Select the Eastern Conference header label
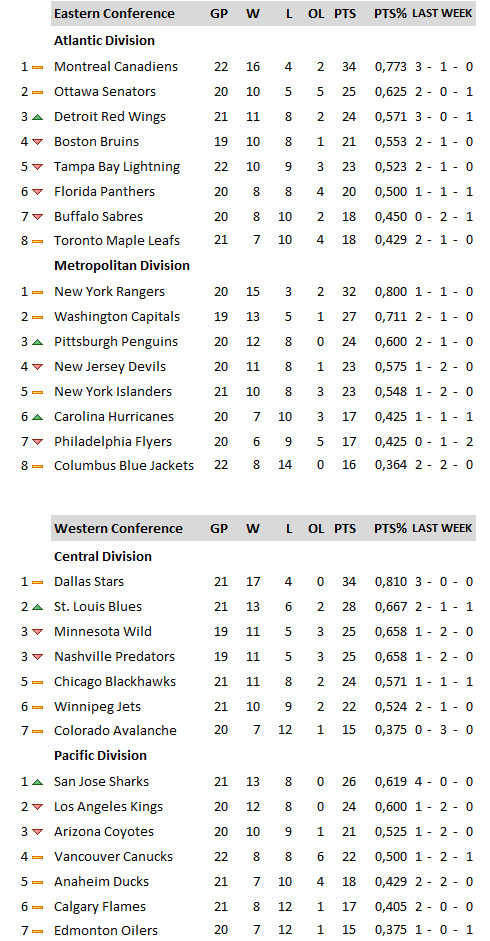 pyautogui.click(x=114, y=13)
